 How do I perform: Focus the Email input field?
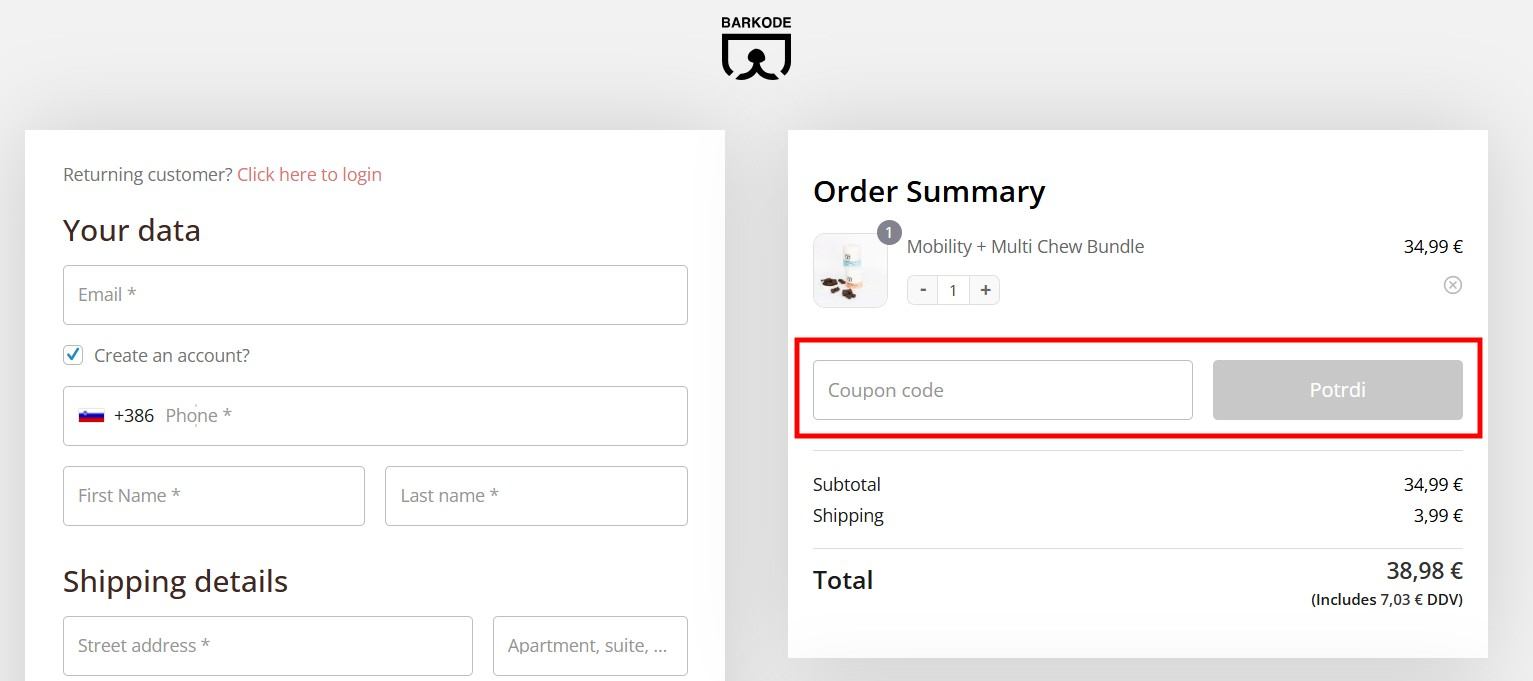tap(375, 295)
